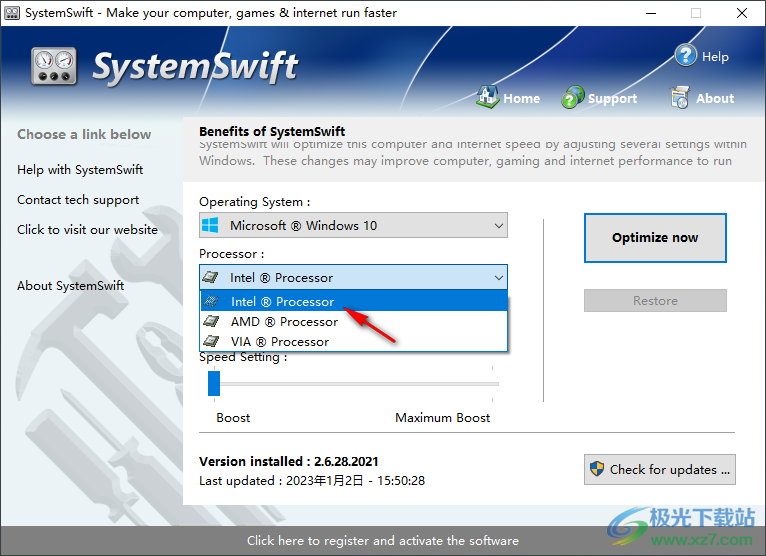Image resolution: width=766 pixels, height=556 pixels.
Task: Click the Last updated date text
Action: [312, 481]
